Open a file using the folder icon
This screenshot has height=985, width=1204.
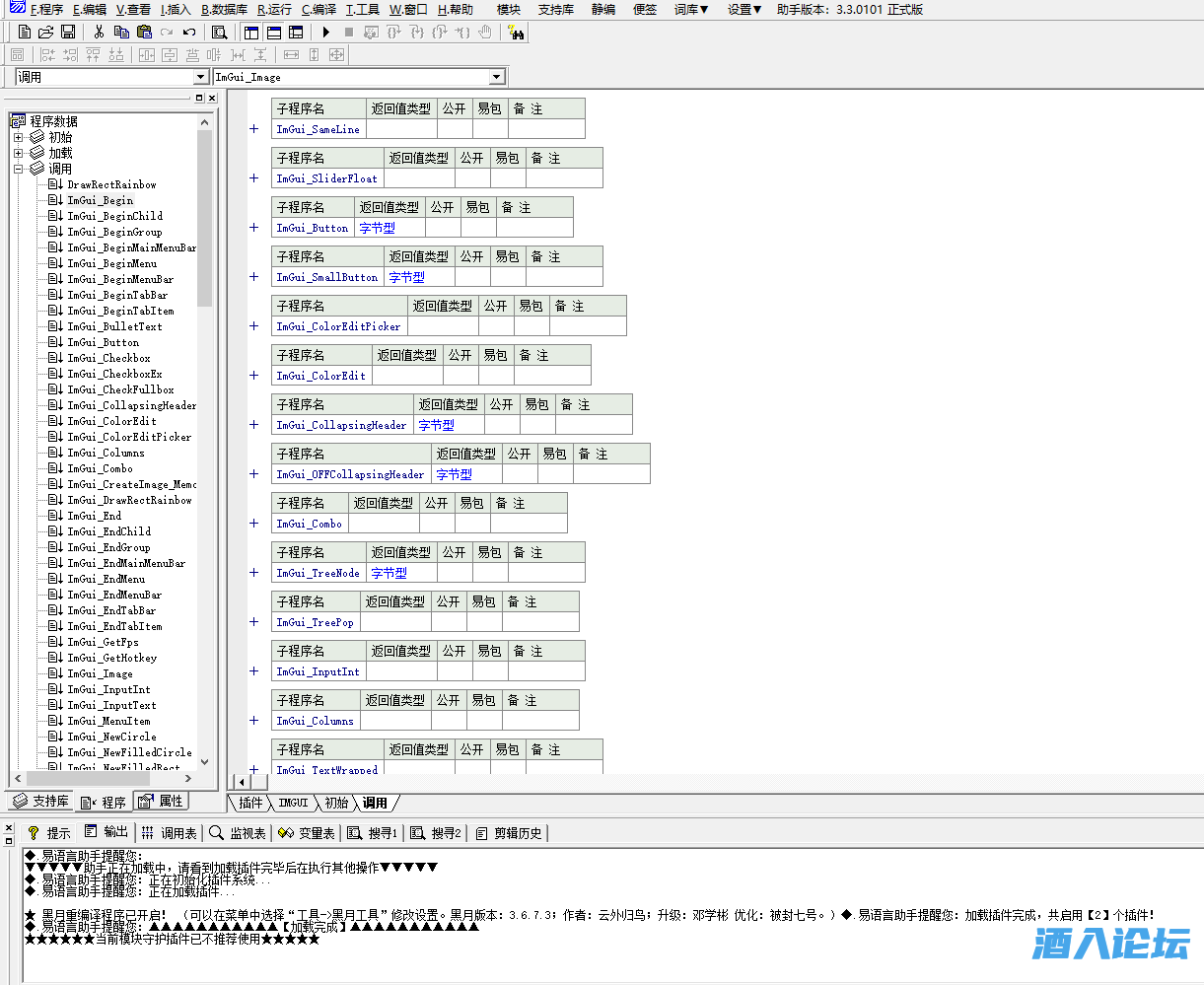pos(45,33)
